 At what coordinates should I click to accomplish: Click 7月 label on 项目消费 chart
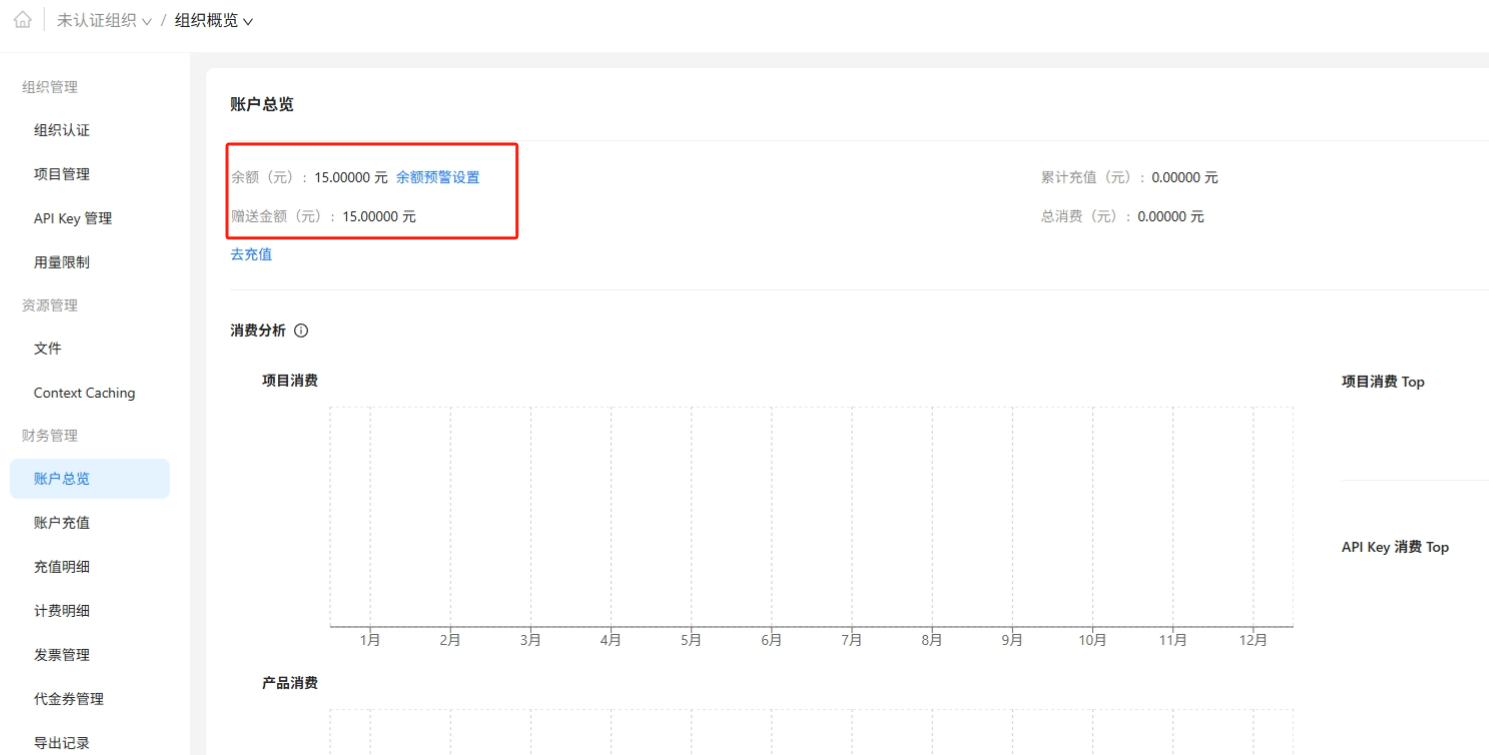coord(851,641)
